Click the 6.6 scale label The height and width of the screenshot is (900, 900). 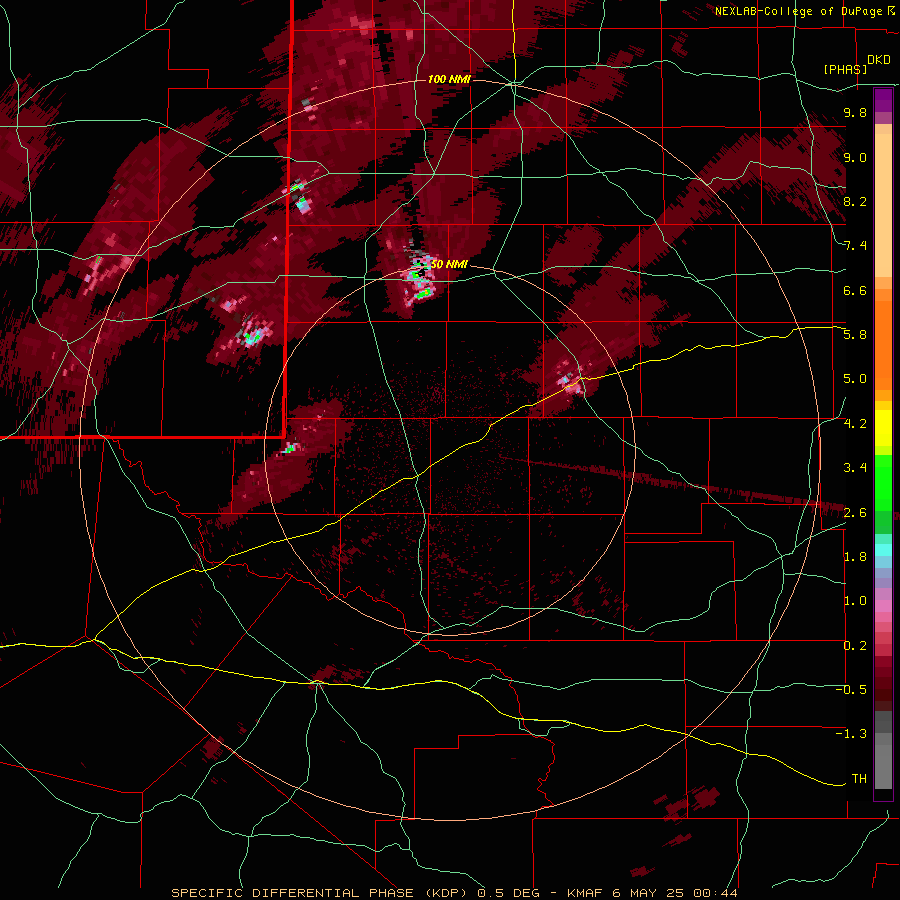(855, 290)
